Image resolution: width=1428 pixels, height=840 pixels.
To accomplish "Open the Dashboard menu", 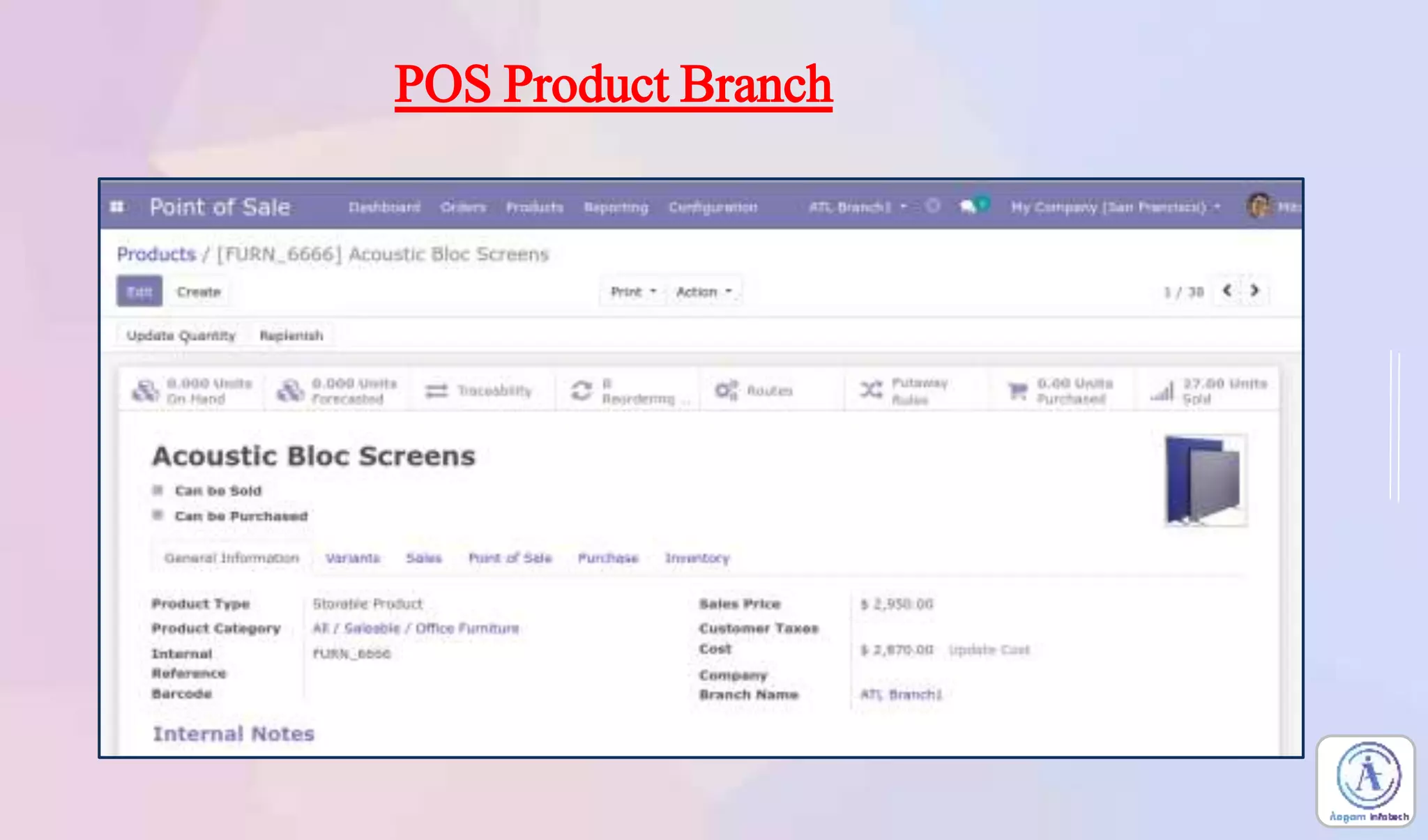I will click(384, 207).
